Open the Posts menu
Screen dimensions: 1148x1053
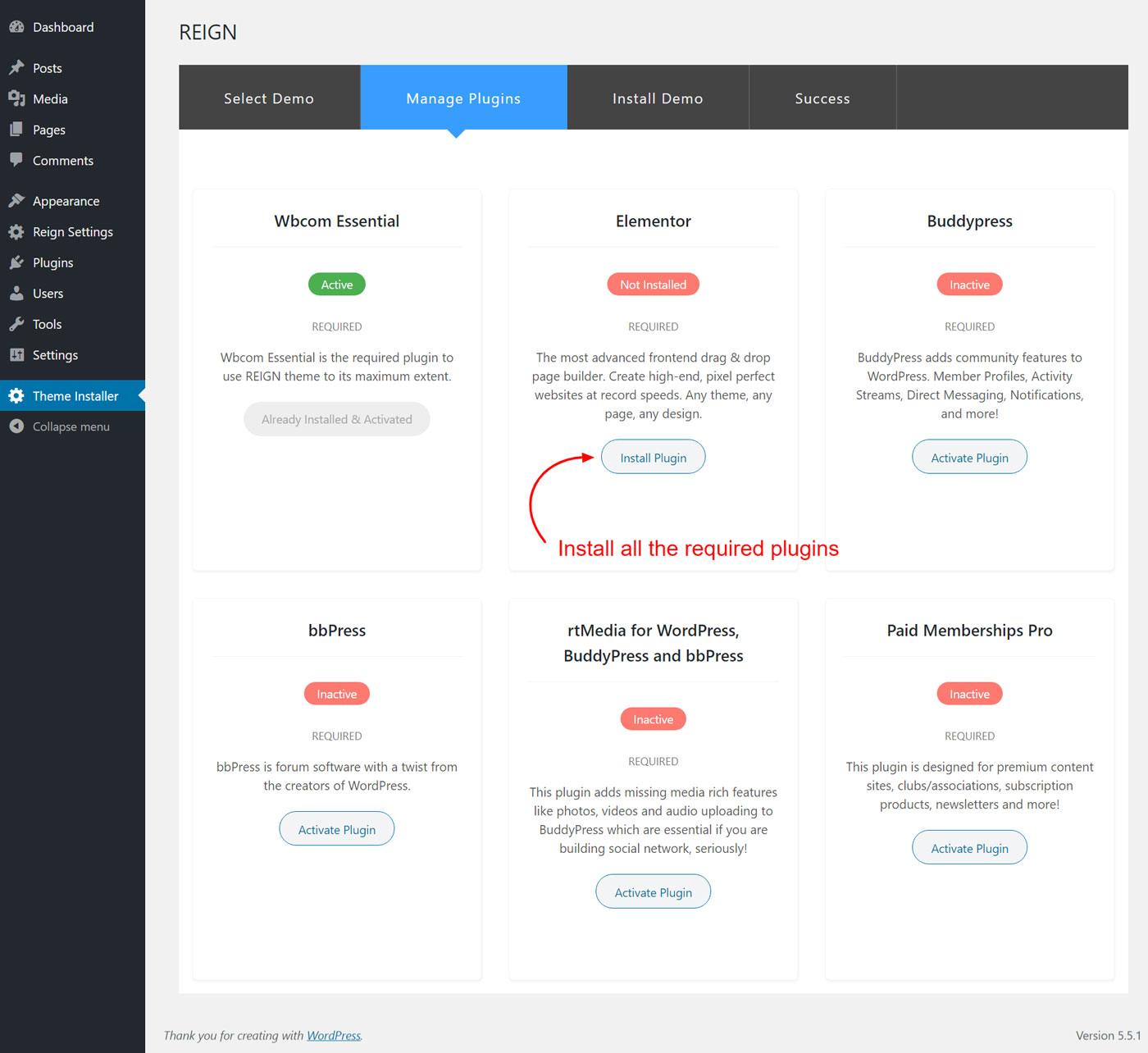coord(48,68)
